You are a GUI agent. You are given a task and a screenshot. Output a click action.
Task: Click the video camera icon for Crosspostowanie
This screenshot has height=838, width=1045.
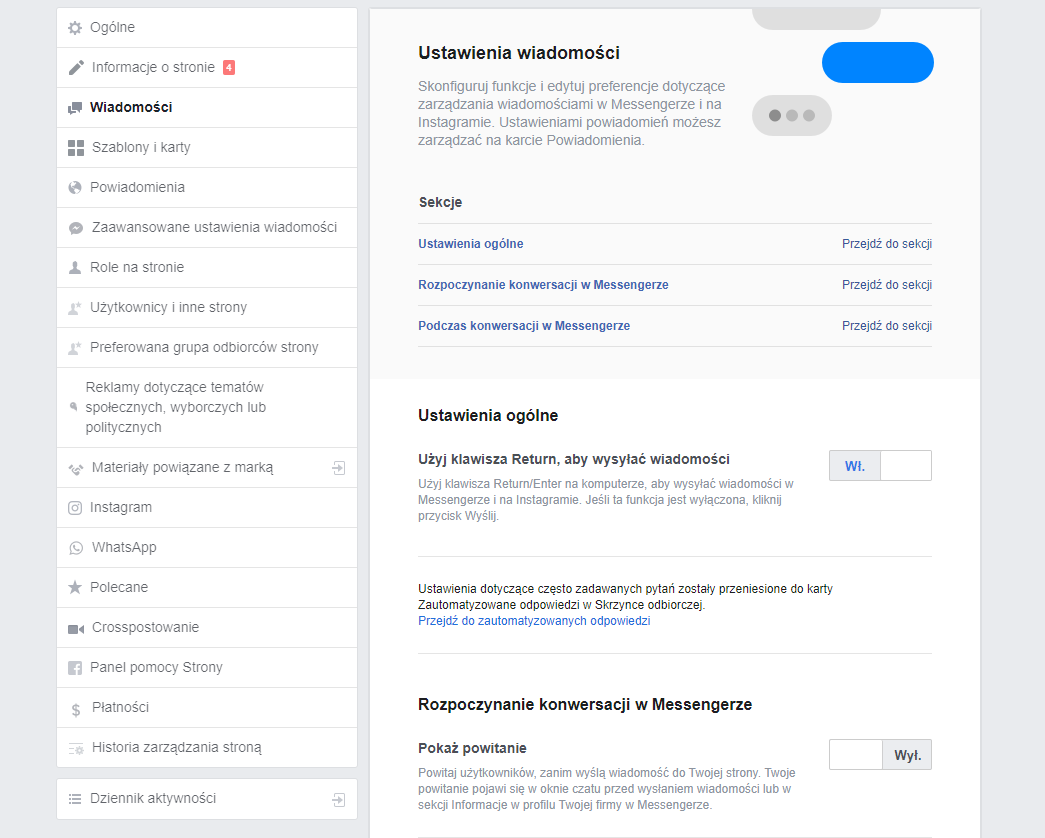75,627
